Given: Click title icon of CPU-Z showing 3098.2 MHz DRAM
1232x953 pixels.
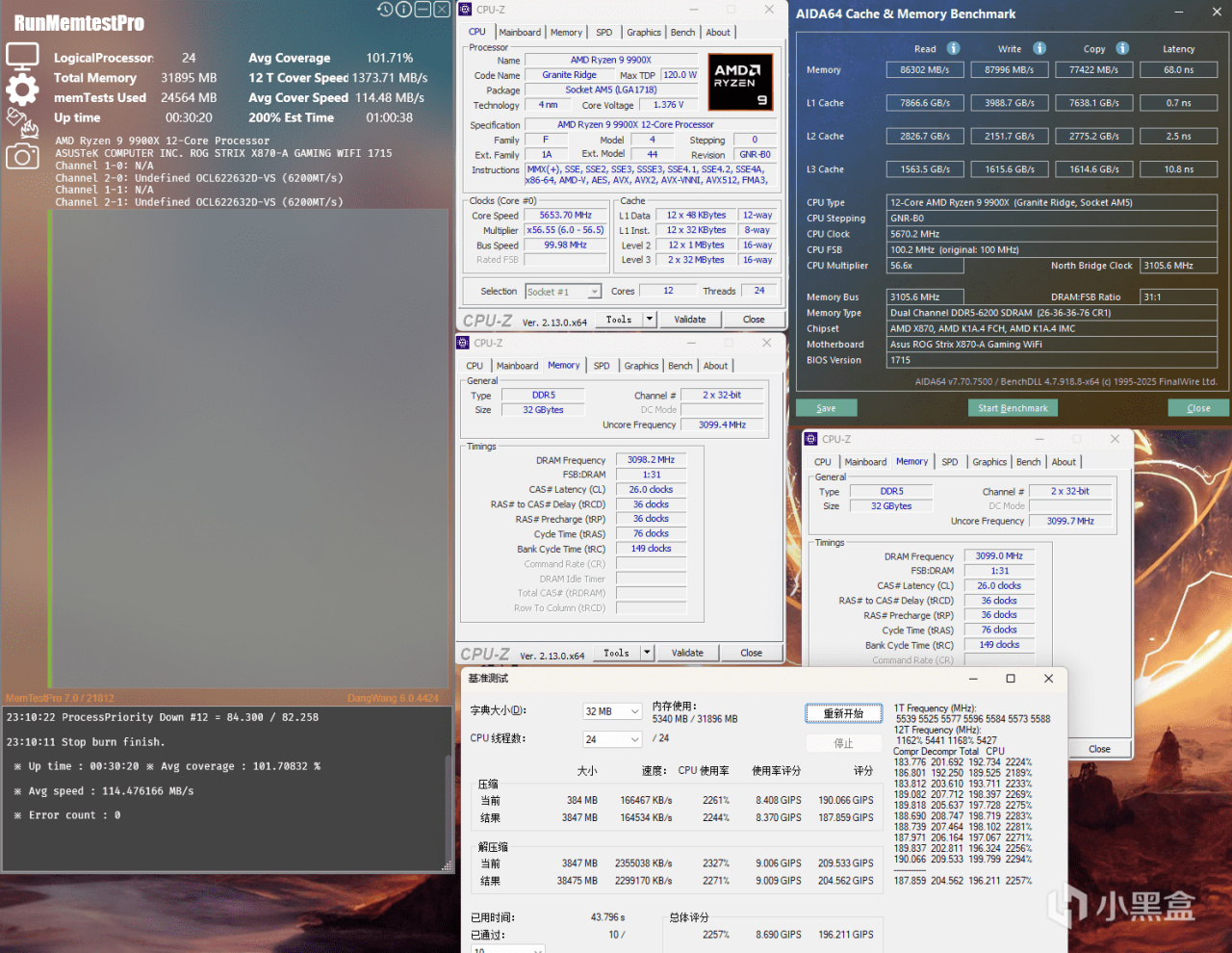Looking at the screenshot, I should 463,343.
